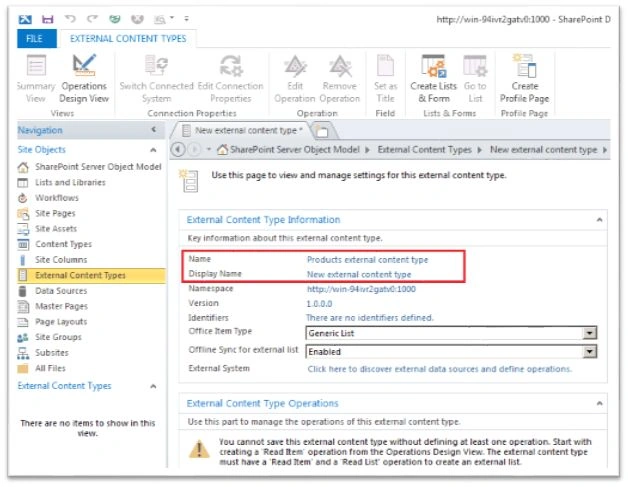Collapse the Navigation pane with the arrow
The image size is (628, 487).
[x=154, y=130]
